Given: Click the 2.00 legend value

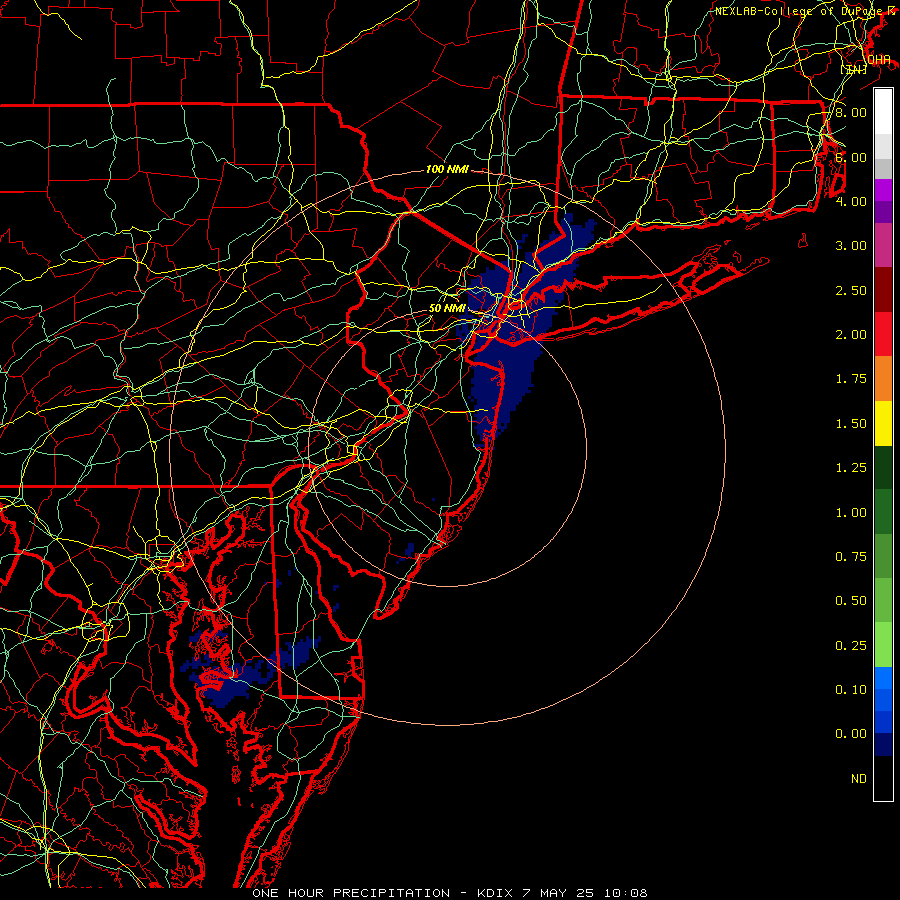Looking at the screenshot, I should 851,335.
